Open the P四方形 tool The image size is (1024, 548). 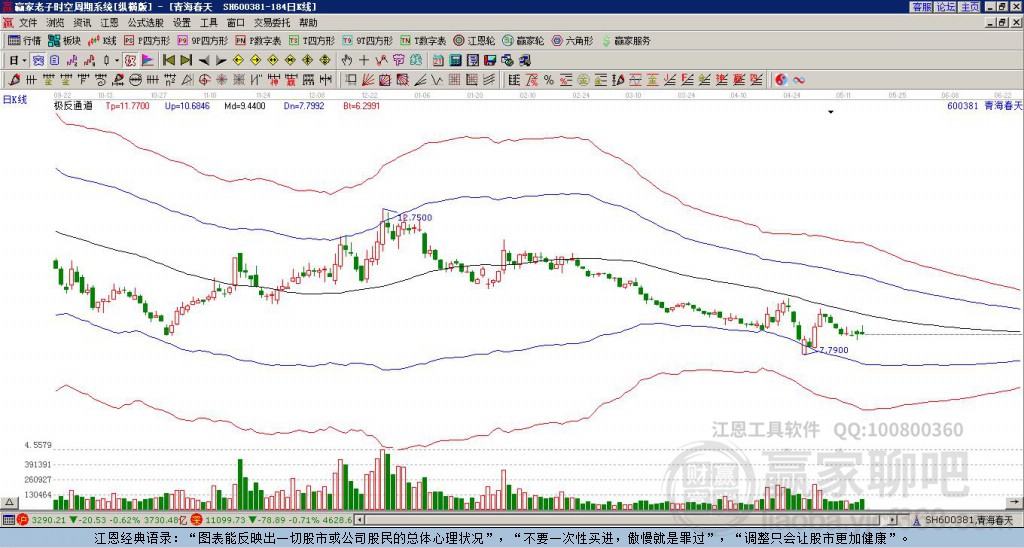coord(147,40)
